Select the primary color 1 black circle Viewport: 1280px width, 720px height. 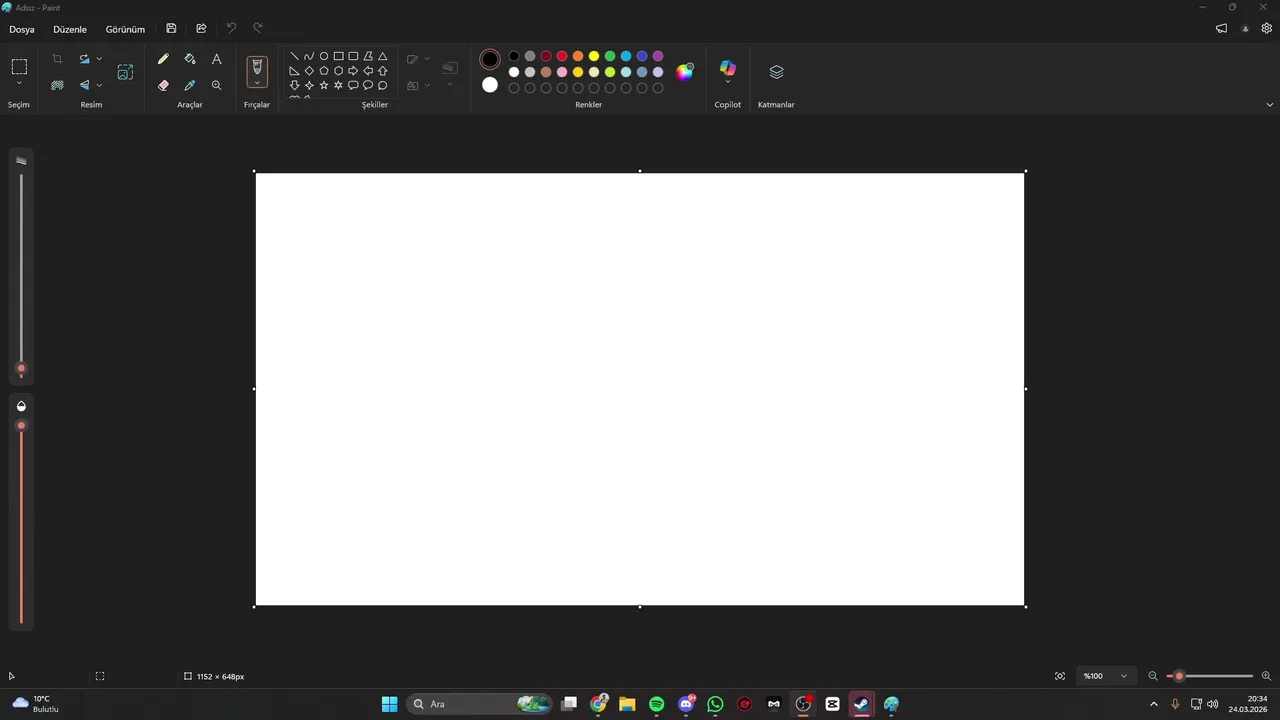tap(490, 59)
